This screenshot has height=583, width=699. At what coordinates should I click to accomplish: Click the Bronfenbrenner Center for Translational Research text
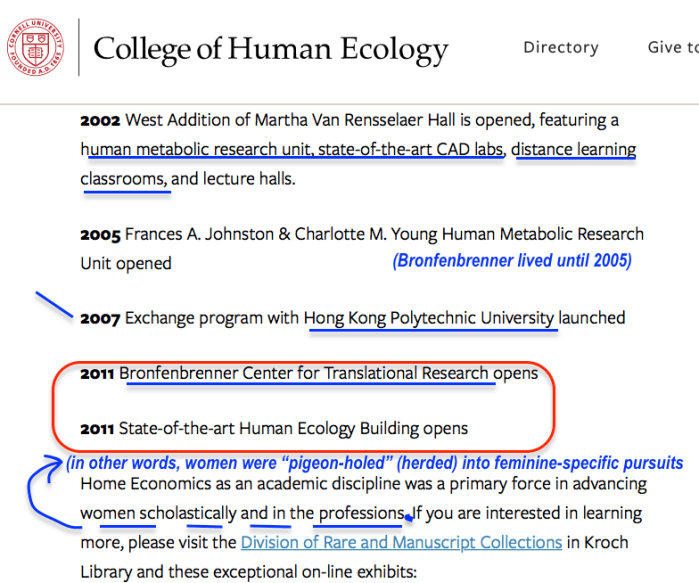point(304,374)
